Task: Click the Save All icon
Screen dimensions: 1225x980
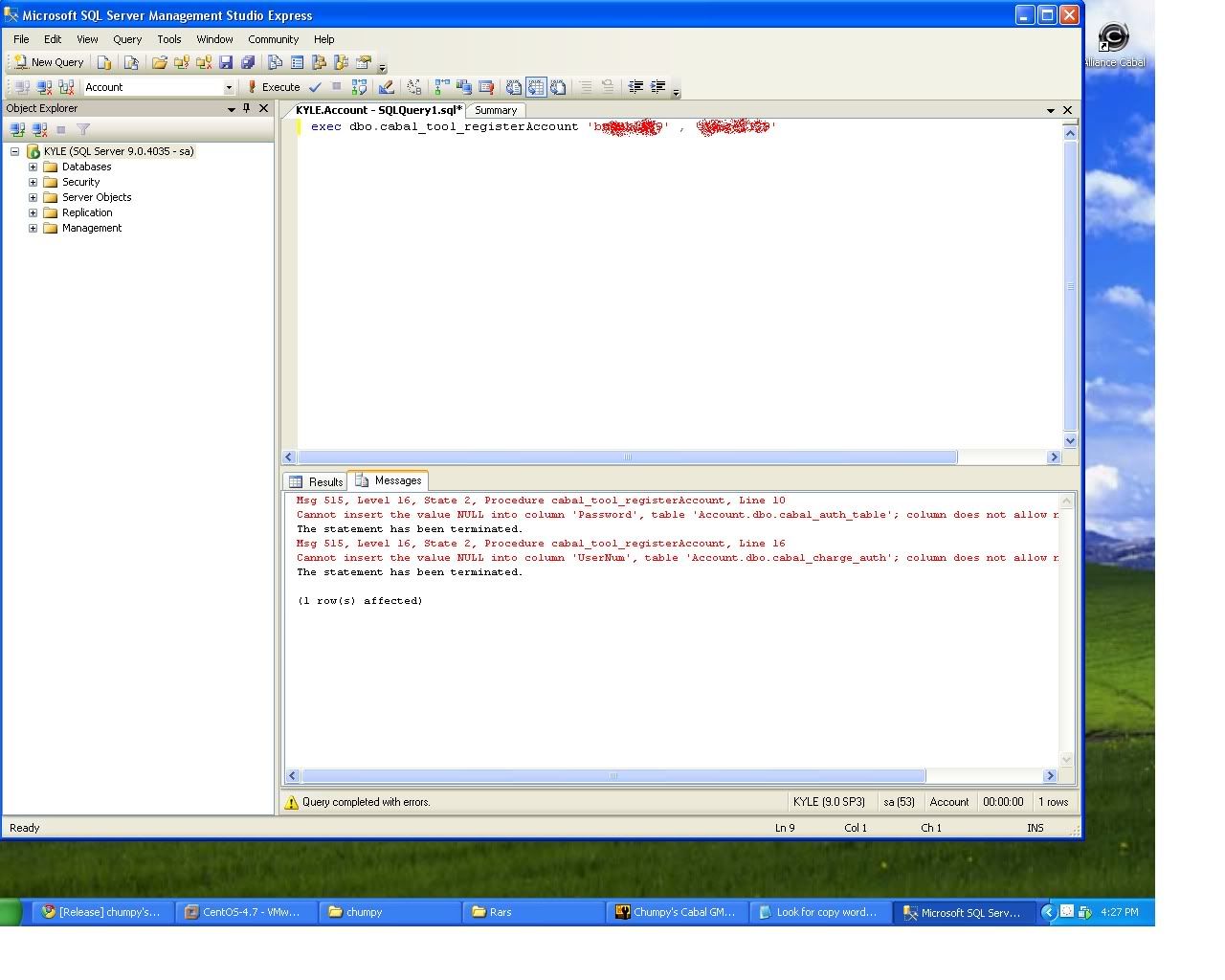Action: point(248,62)
